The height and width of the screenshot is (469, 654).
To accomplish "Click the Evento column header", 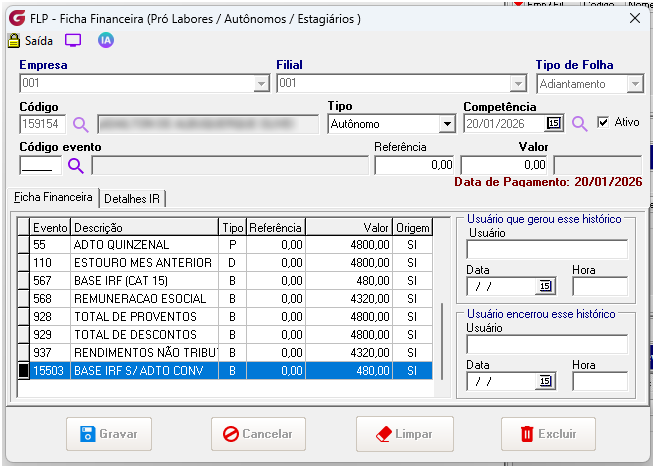I will [x=50, y=228].
